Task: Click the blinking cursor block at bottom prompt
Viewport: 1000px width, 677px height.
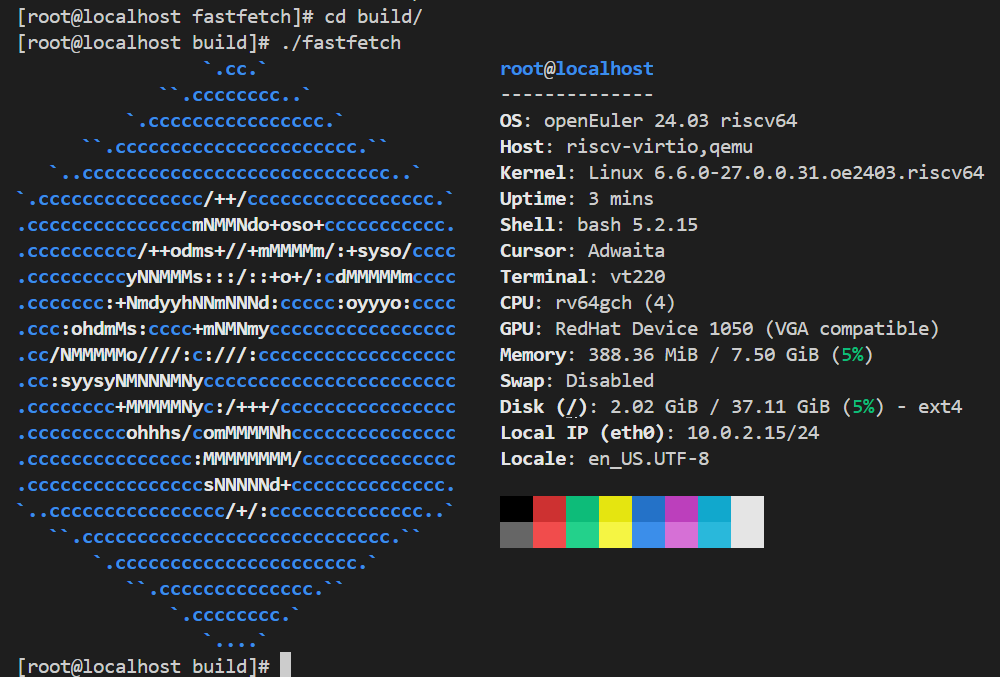Action: (x=285, y=665)
